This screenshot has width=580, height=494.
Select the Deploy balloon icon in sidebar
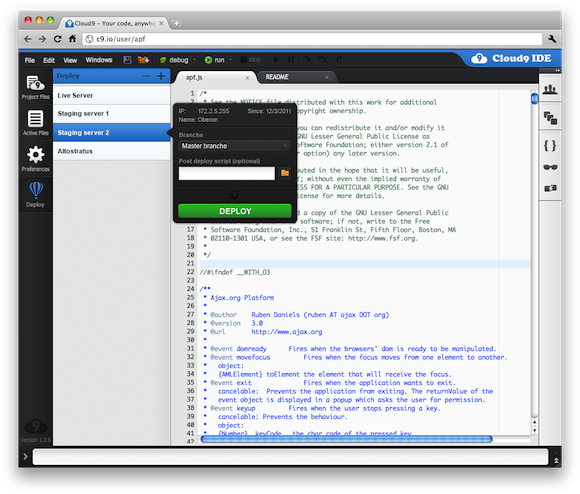pos(35,194)
